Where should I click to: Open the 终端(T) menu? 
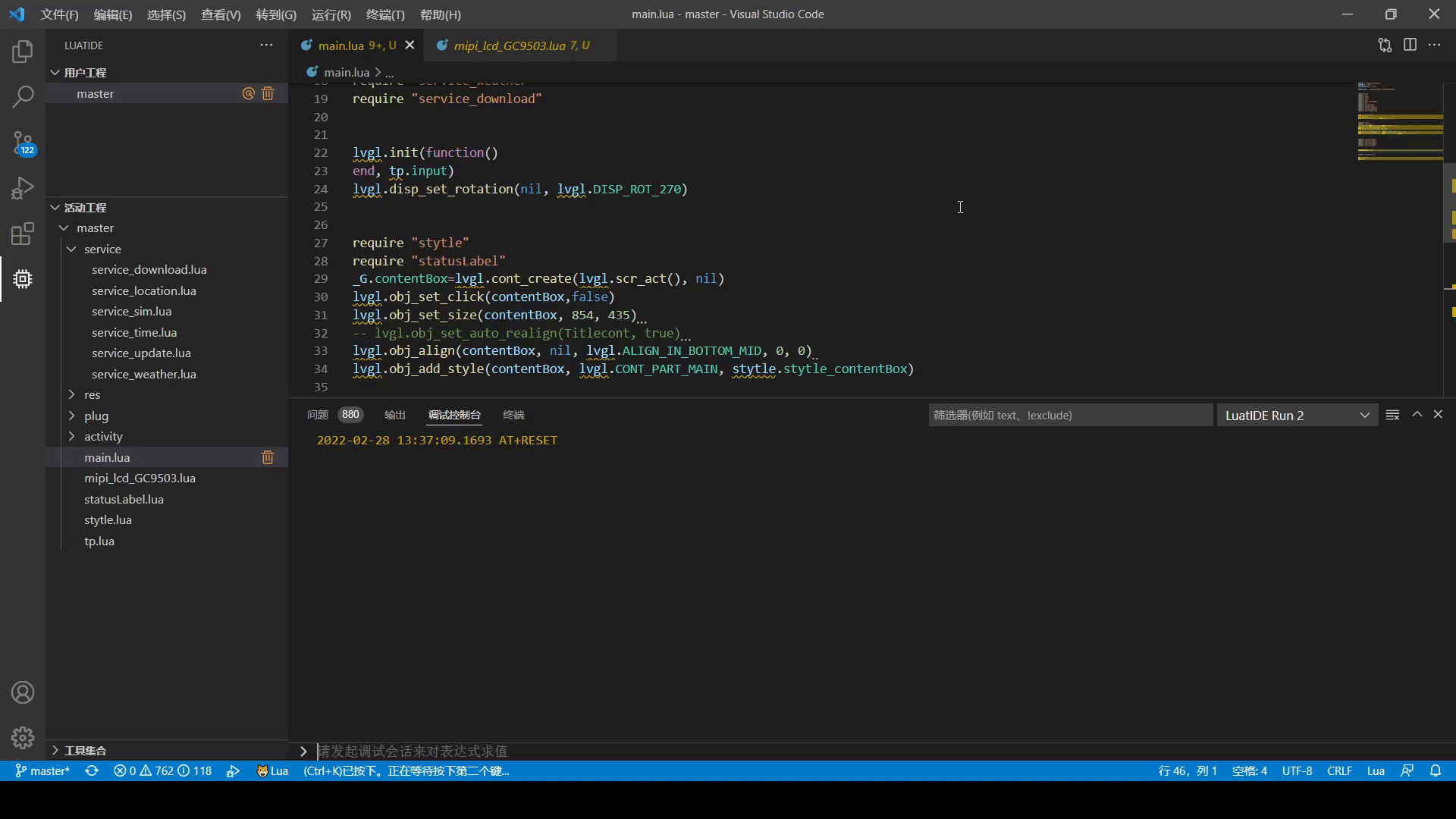click(385, 14)
